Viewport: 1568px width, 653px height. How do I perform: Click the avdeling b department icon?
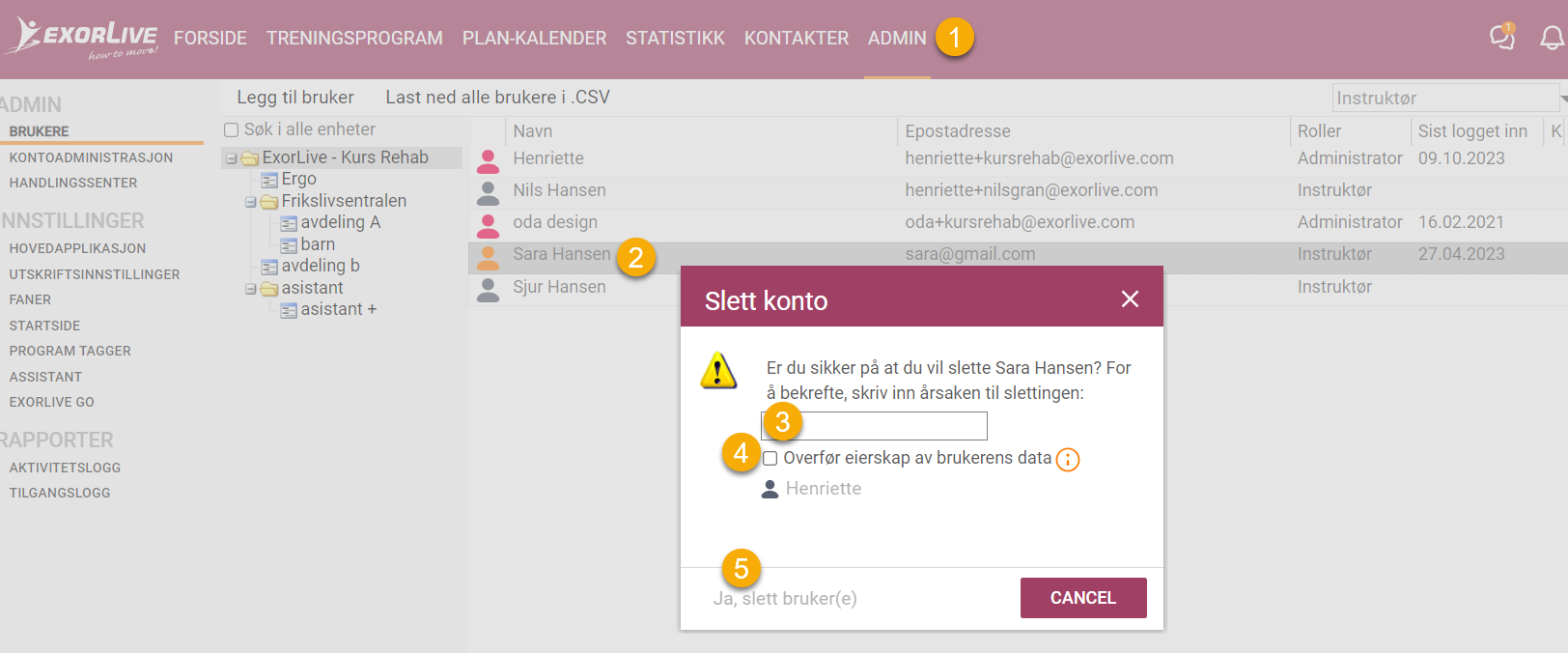pyautogui.click(x=269, y=267)
